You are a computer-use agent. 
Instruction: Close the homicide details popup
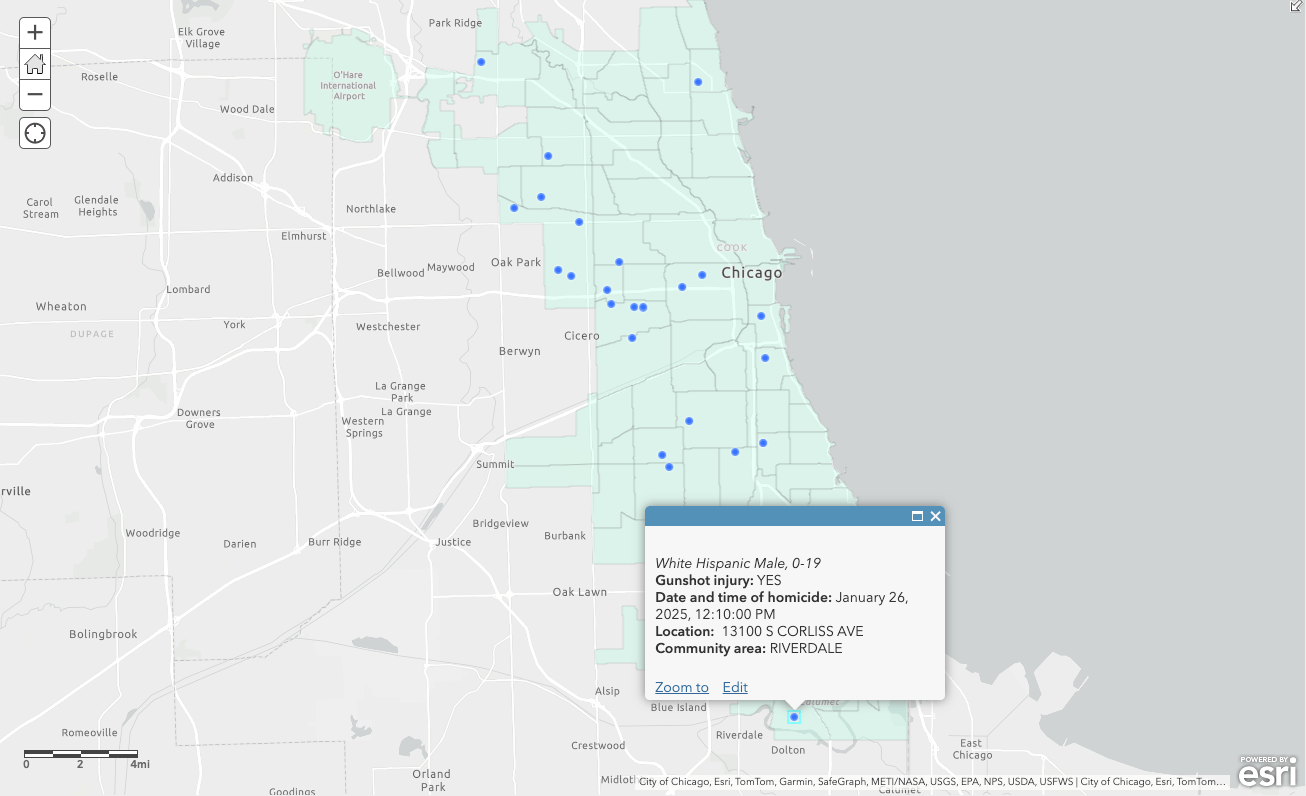tap(936, 516)
